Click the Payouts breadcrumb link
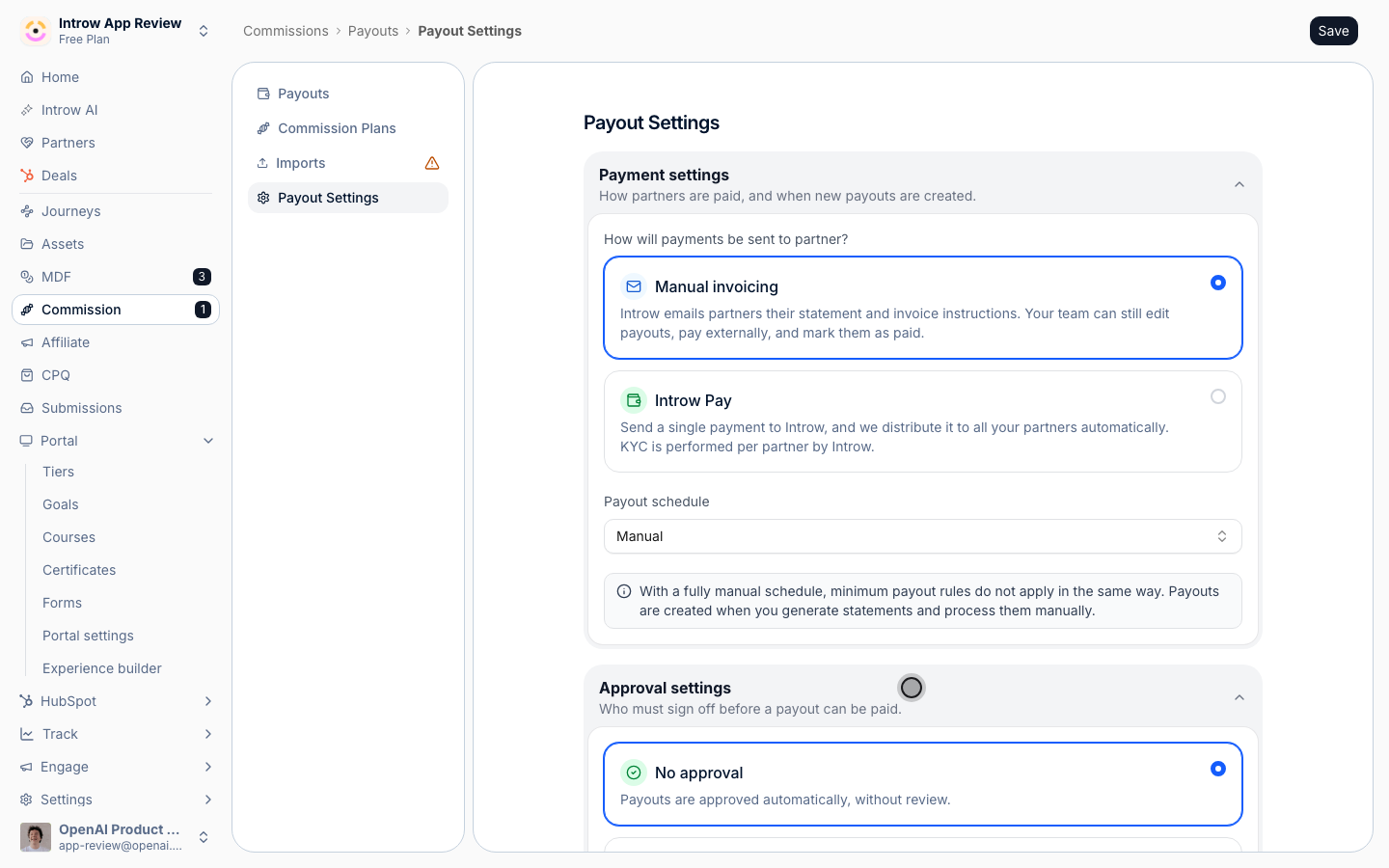Image resolution: width=1389 pixels, height=868 pixels. pos(373,31)
